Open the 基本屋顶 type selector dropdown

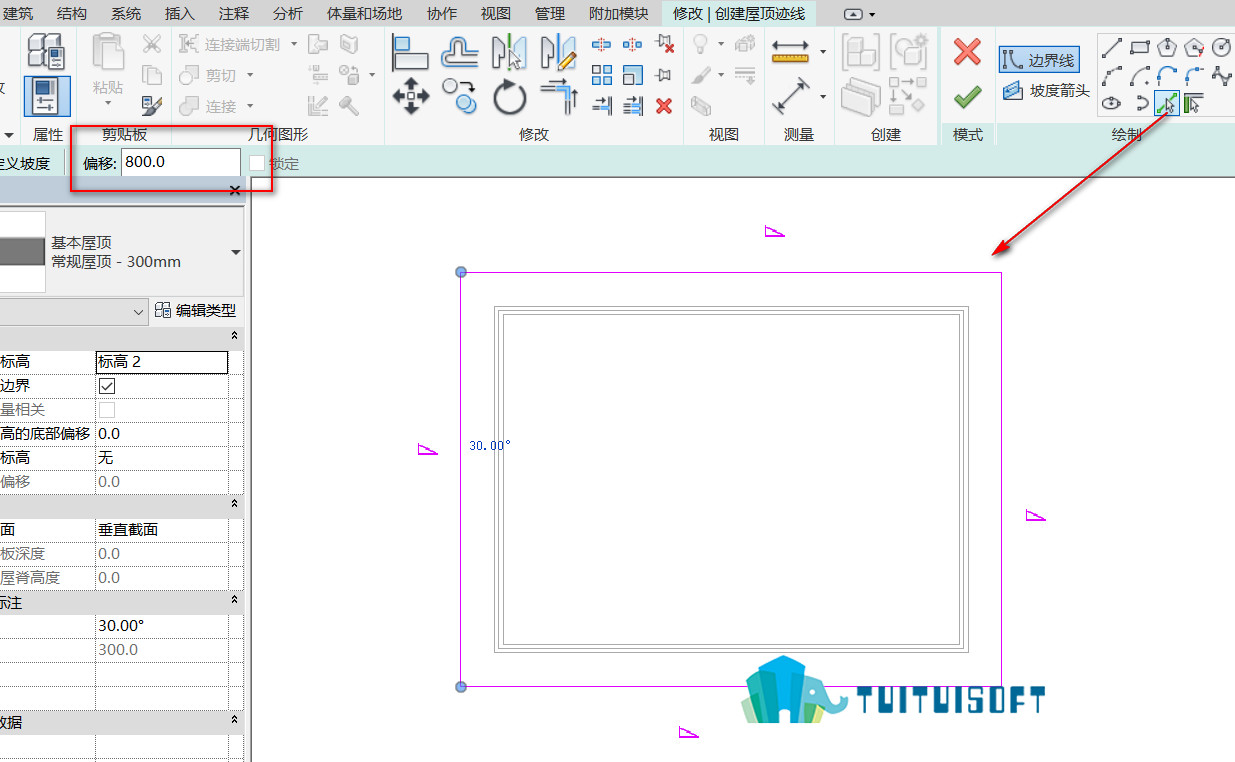(236, 252)
